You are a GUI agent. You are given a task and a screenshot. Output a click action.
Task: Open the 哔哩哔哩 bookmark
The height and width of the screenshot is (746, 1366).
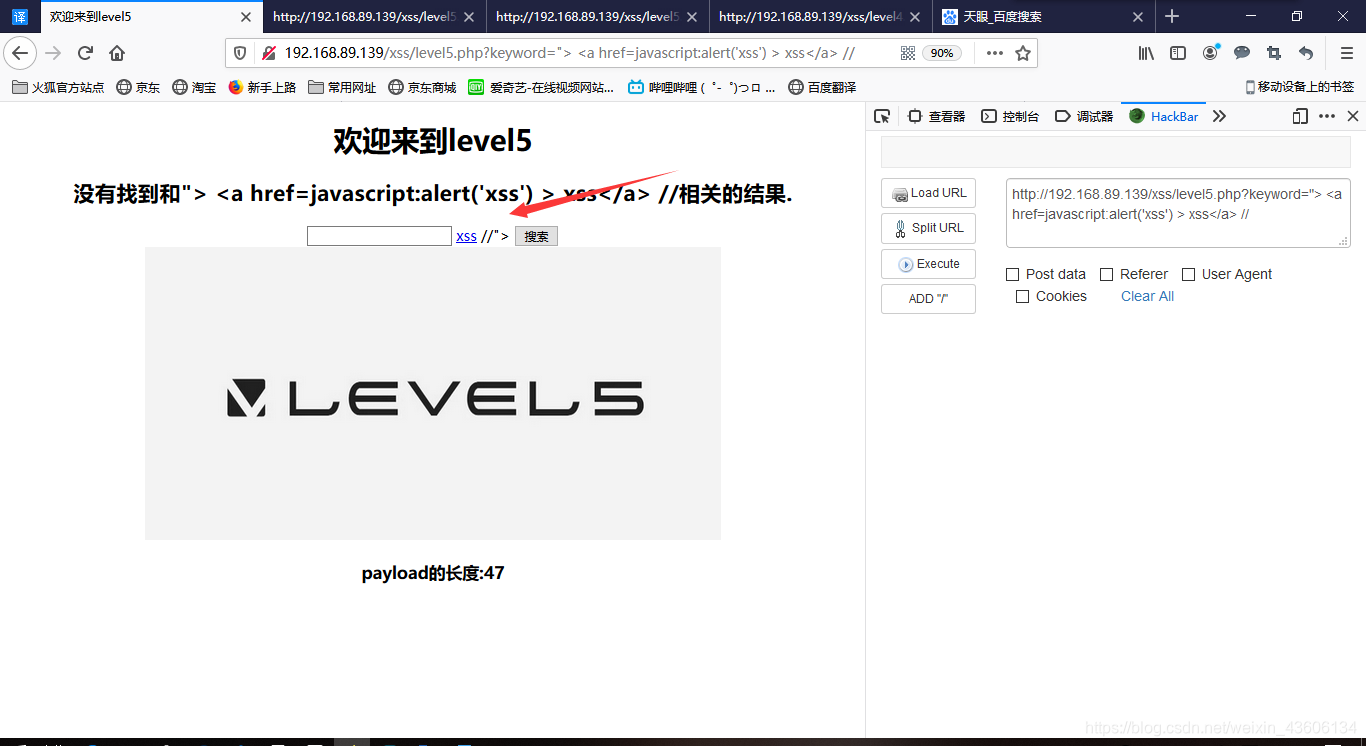coord(701,87)
